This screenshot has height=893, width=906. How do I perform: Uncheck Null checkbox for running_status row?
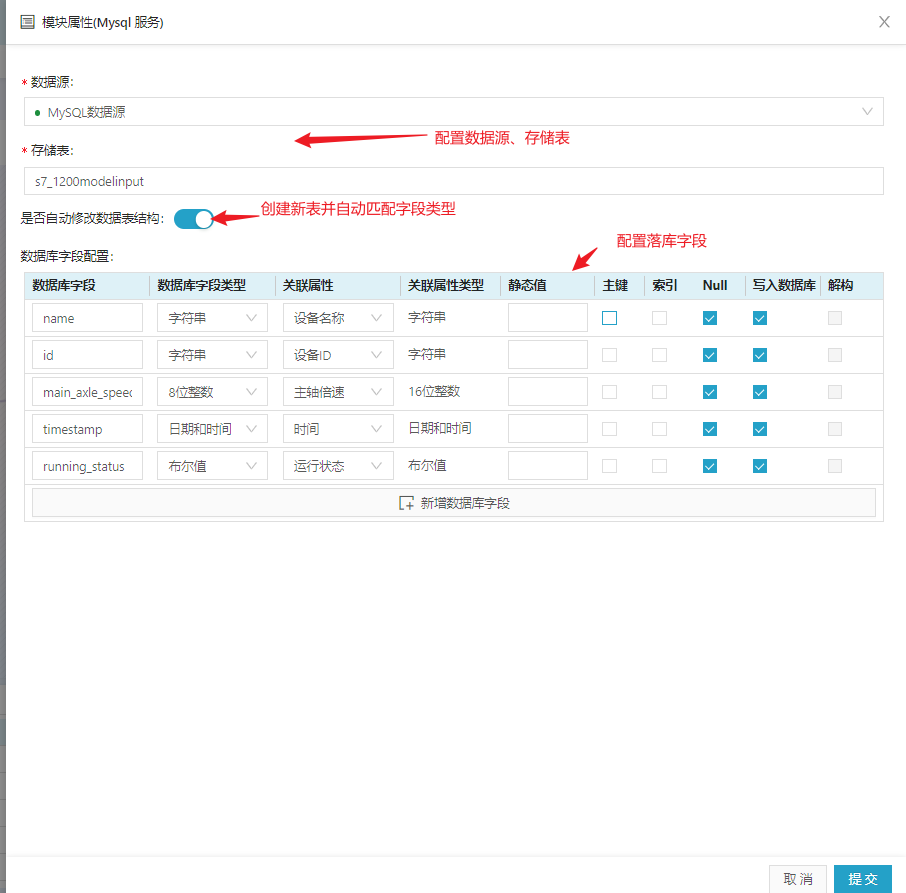[710, 466]
